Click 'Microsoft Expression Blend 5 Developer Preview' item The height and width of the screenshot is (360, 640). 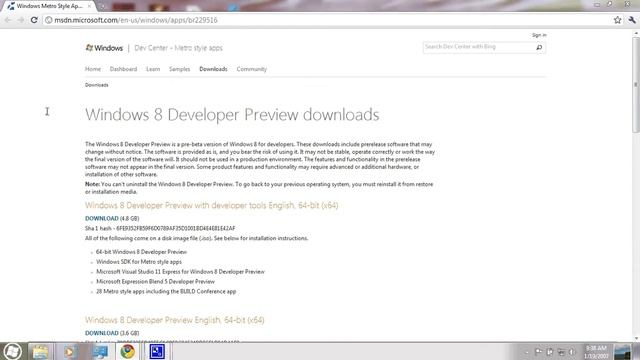pos(155,282)
